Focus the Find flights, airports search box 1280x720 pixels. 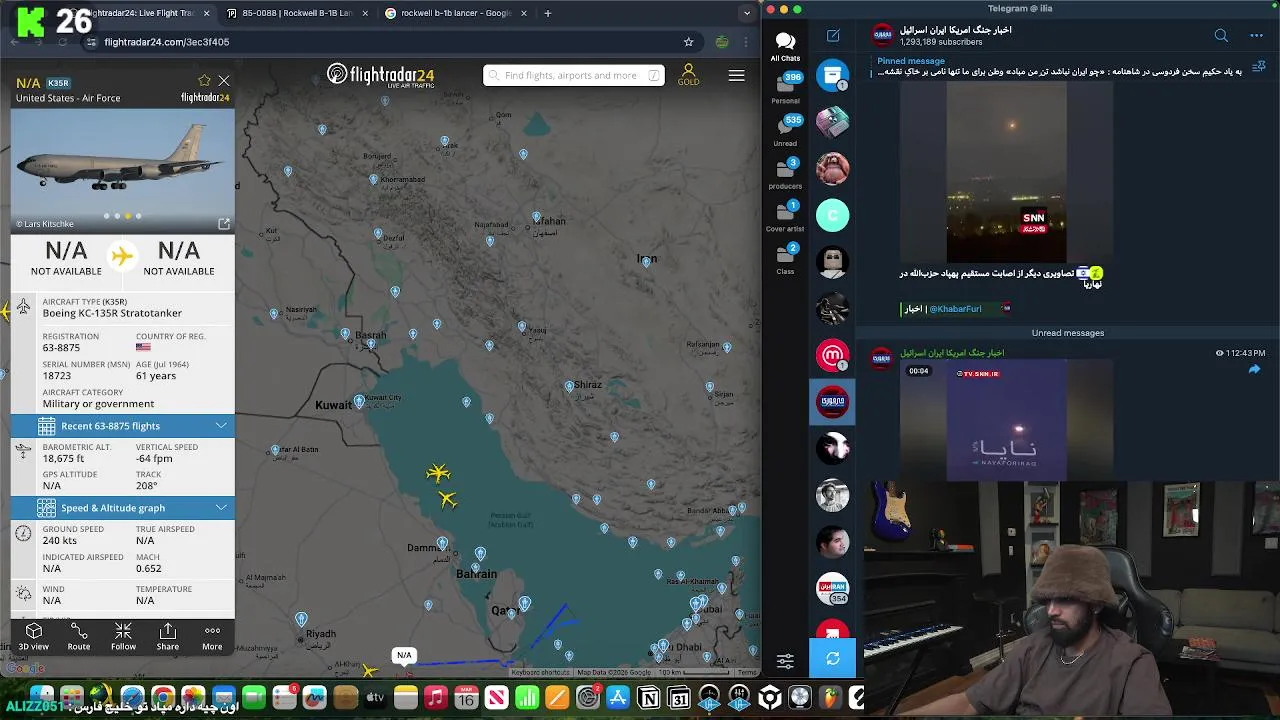(x=573, y=75)
